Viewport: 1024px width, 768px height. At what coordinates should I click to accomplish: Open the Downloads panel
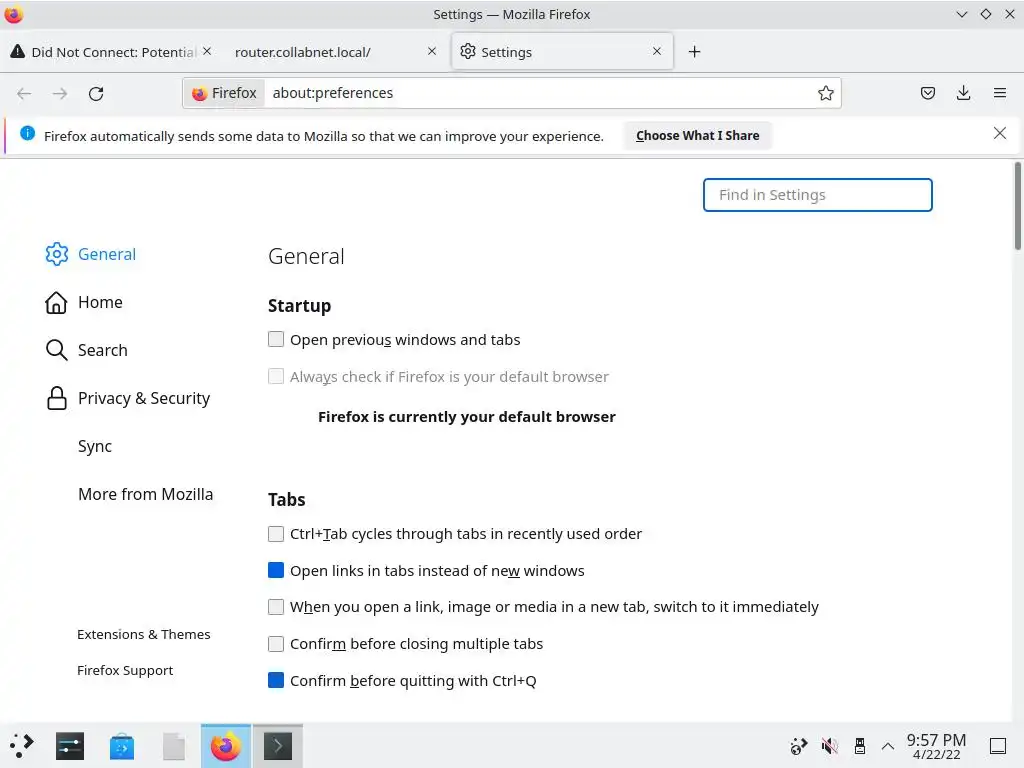[x=963, y=93]
